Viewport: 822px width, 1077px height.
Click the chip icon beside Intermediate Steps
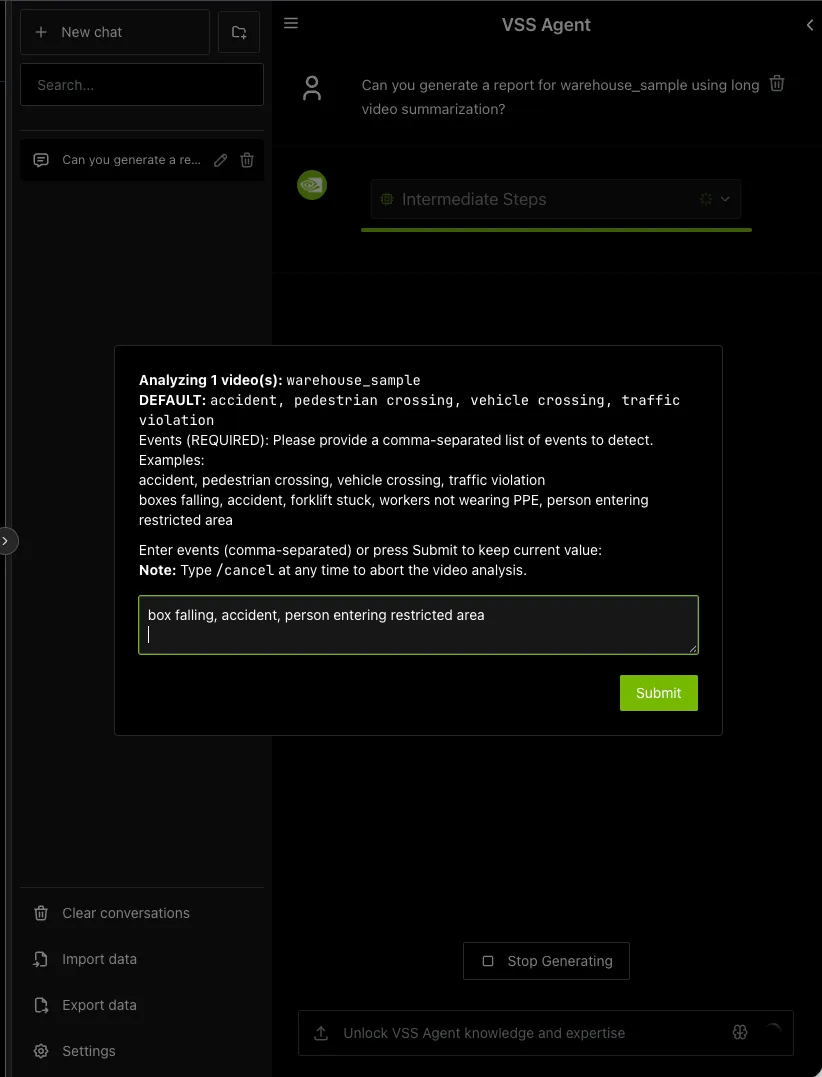[387, 199]
